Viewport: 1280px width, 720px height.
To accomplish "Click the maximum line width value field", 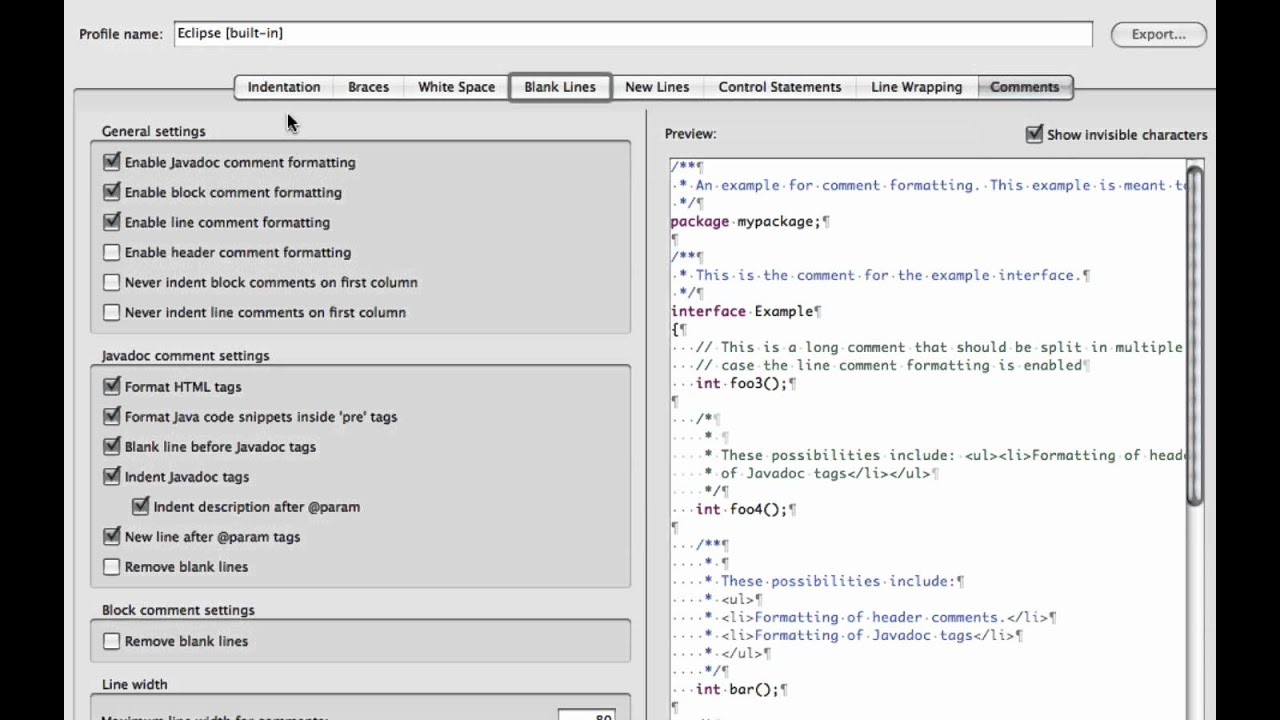I will click(x=586, y=715).
